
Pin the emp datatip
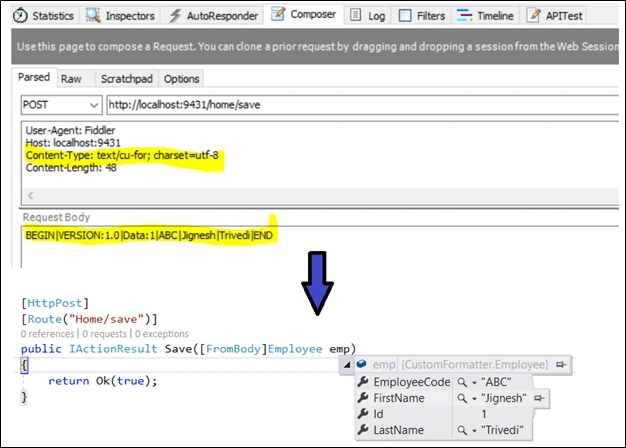coord(561,365)
